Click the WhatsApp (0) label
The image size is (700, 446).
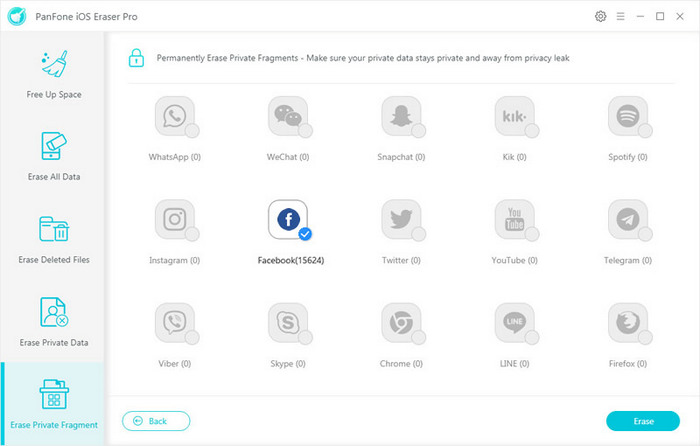(175, 157)
